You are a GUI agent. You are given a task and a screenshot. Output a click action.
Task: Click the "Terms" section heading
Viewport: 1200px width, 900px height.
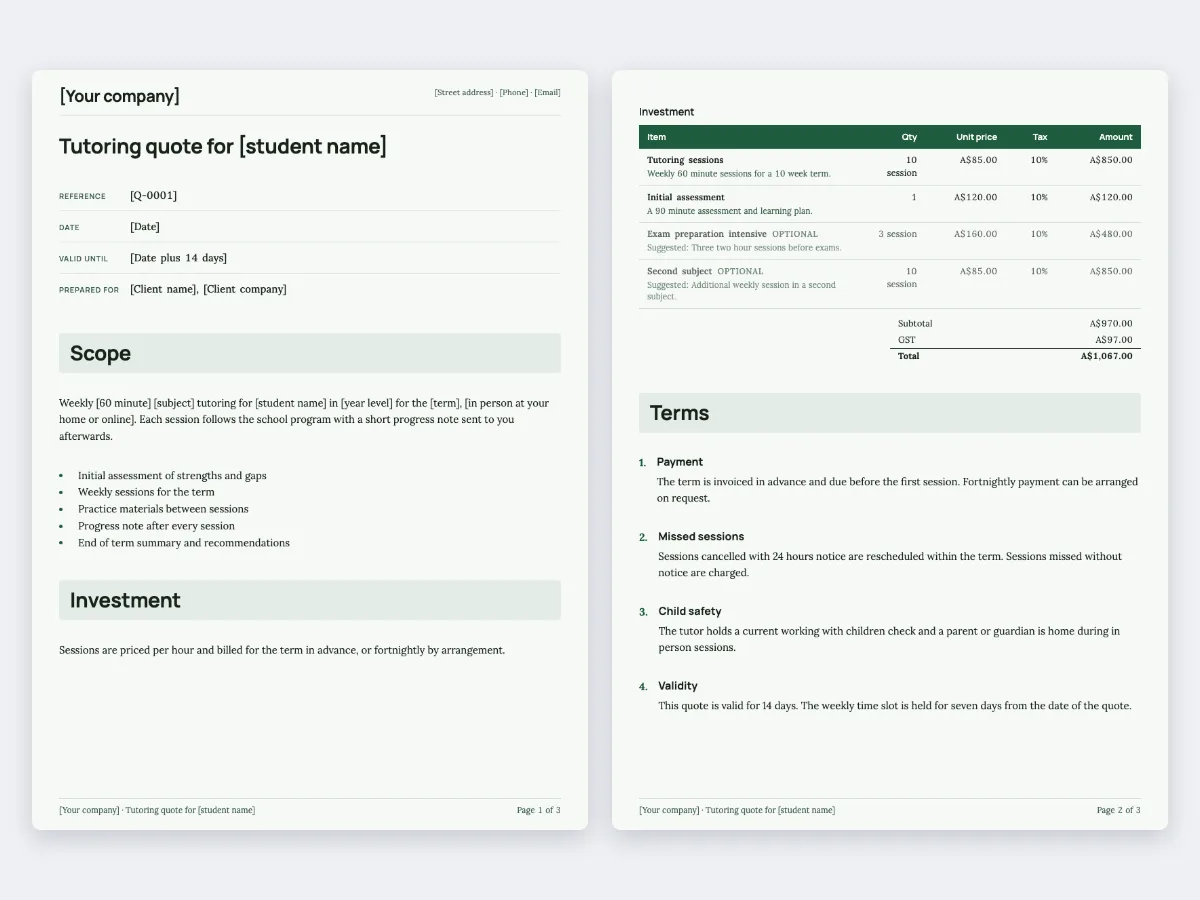pos(679,413)
